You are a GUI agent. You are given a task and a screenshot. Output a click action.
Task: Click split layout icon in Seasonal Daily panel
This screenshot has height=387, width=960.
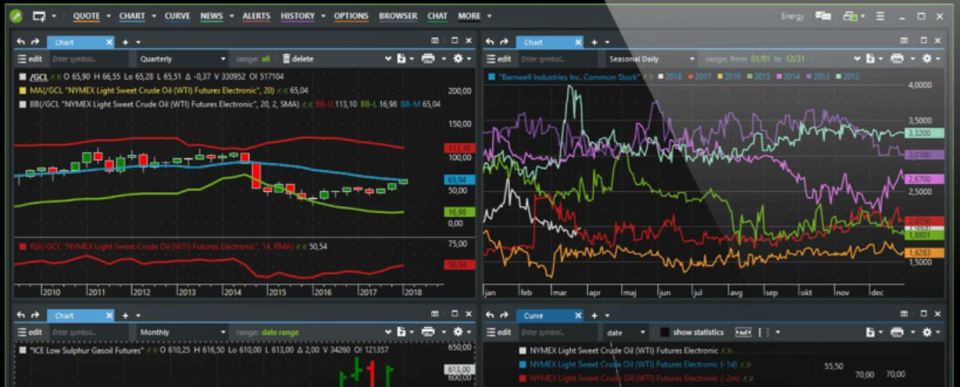point(904,41)
